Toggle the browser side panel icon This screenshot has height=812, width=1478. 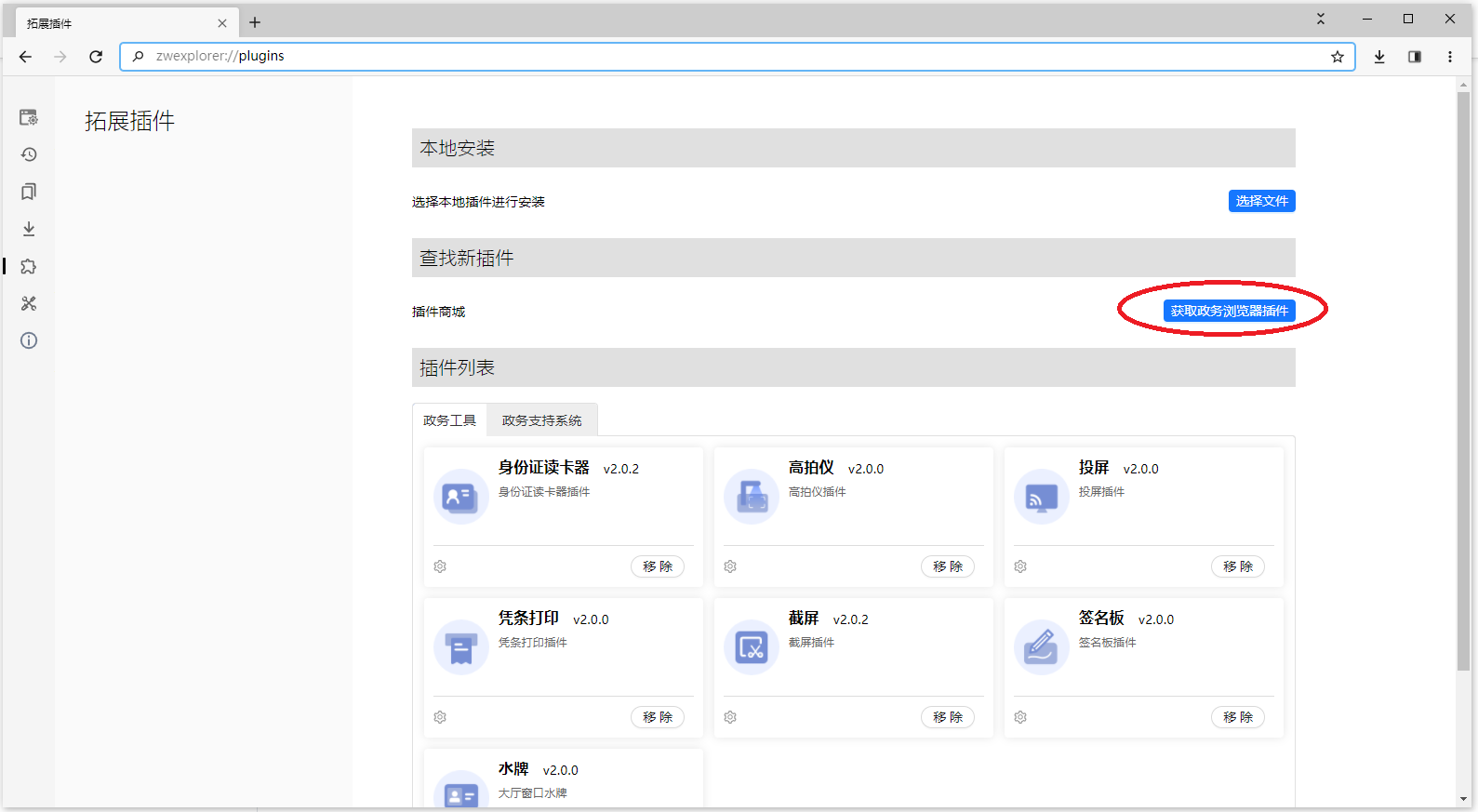(x=1415, y=57)
